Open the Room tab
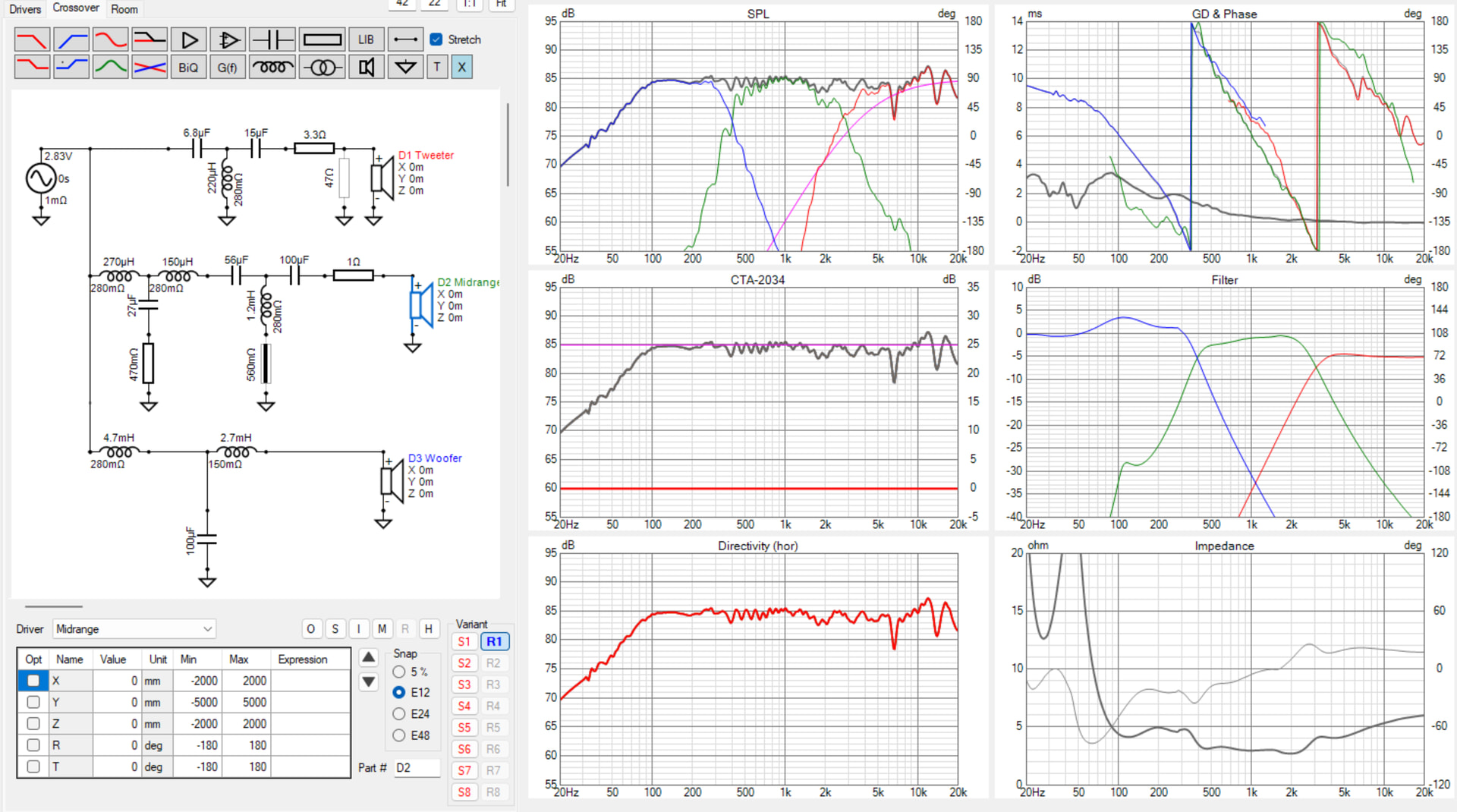Image resolution: width=1457 pixels, height=812 pixels. click(x=124, y=9)
